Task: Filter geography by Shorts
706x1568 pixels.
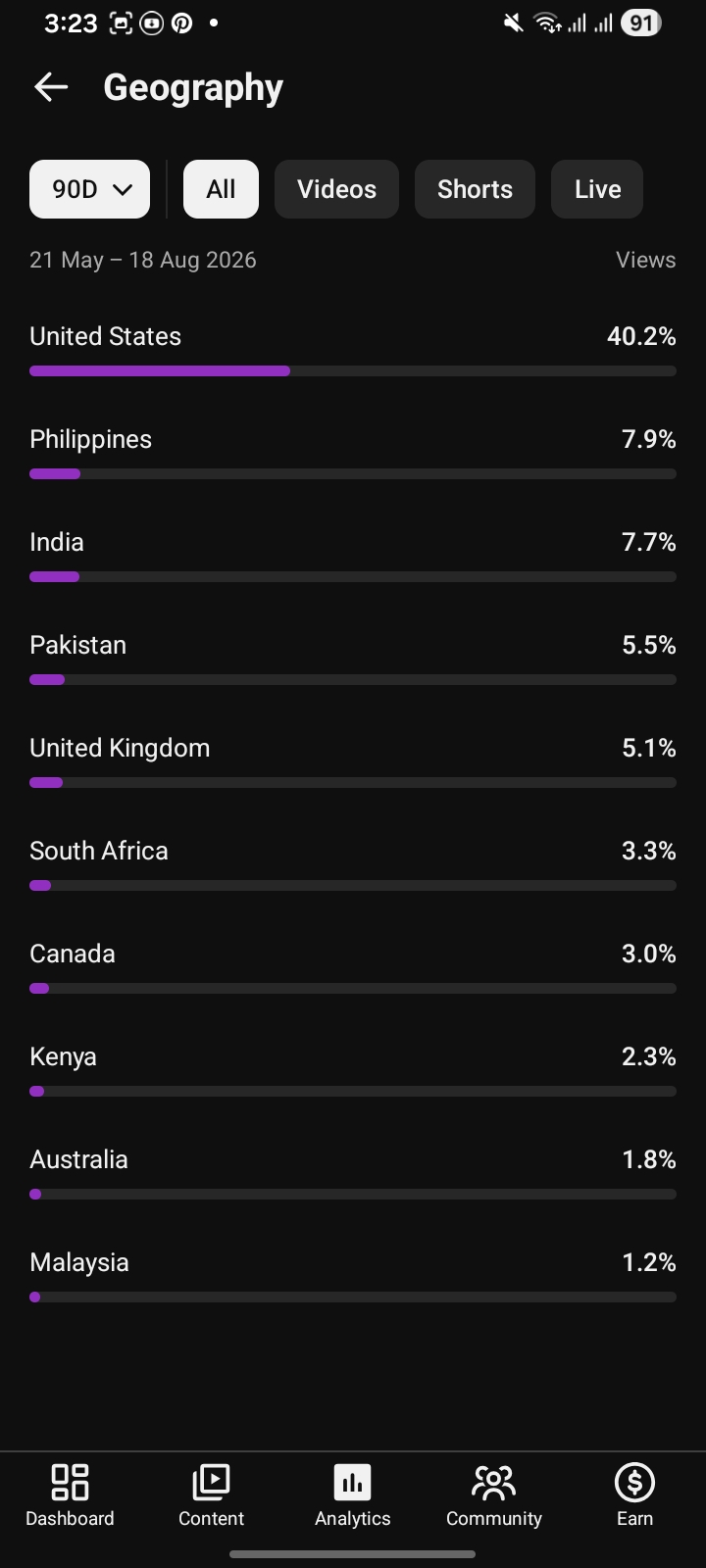Action: click(x=475, y=189)
